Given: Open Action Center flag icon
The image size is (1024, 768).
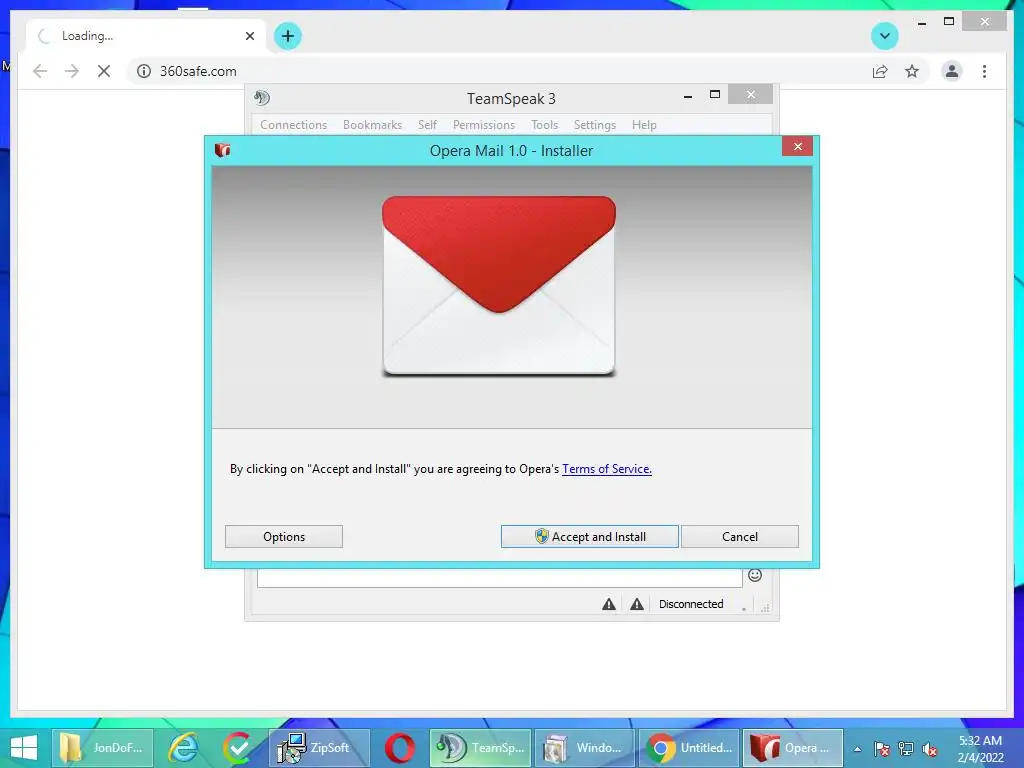Looking at the screenshot, I should pyautogui.click(x=882, y=749).
